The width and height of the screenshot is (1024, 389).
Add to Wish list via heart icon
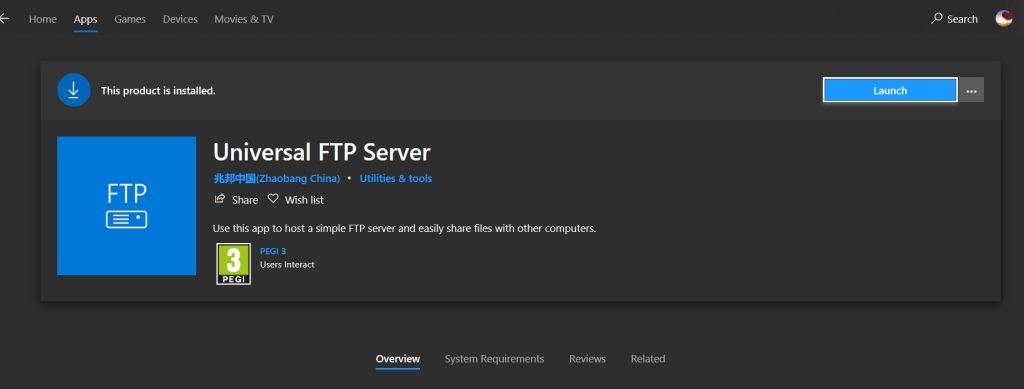pyautogui.click(x=273, y=198)
